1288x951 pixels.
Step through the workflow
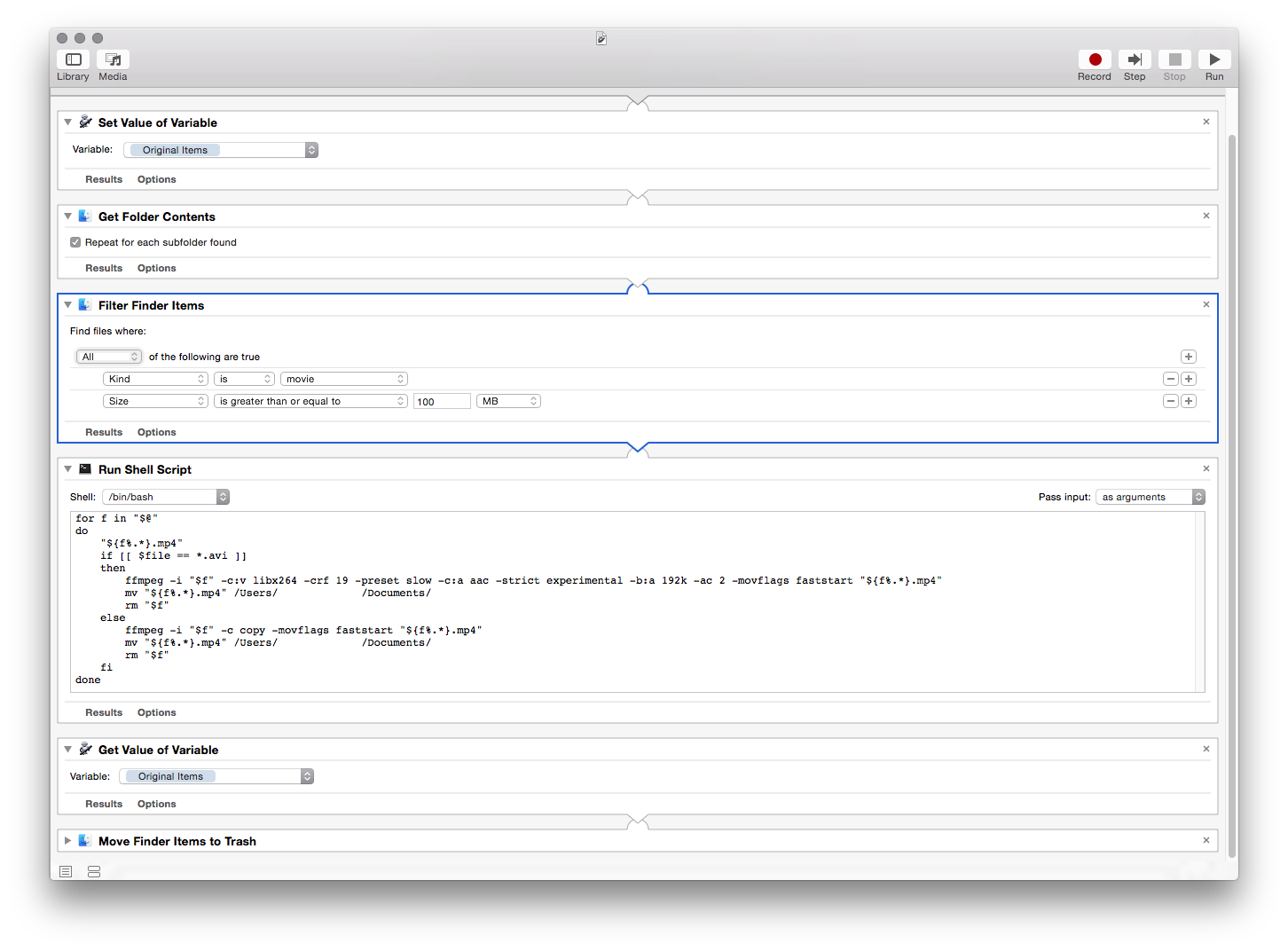(x=1135, y=59)
